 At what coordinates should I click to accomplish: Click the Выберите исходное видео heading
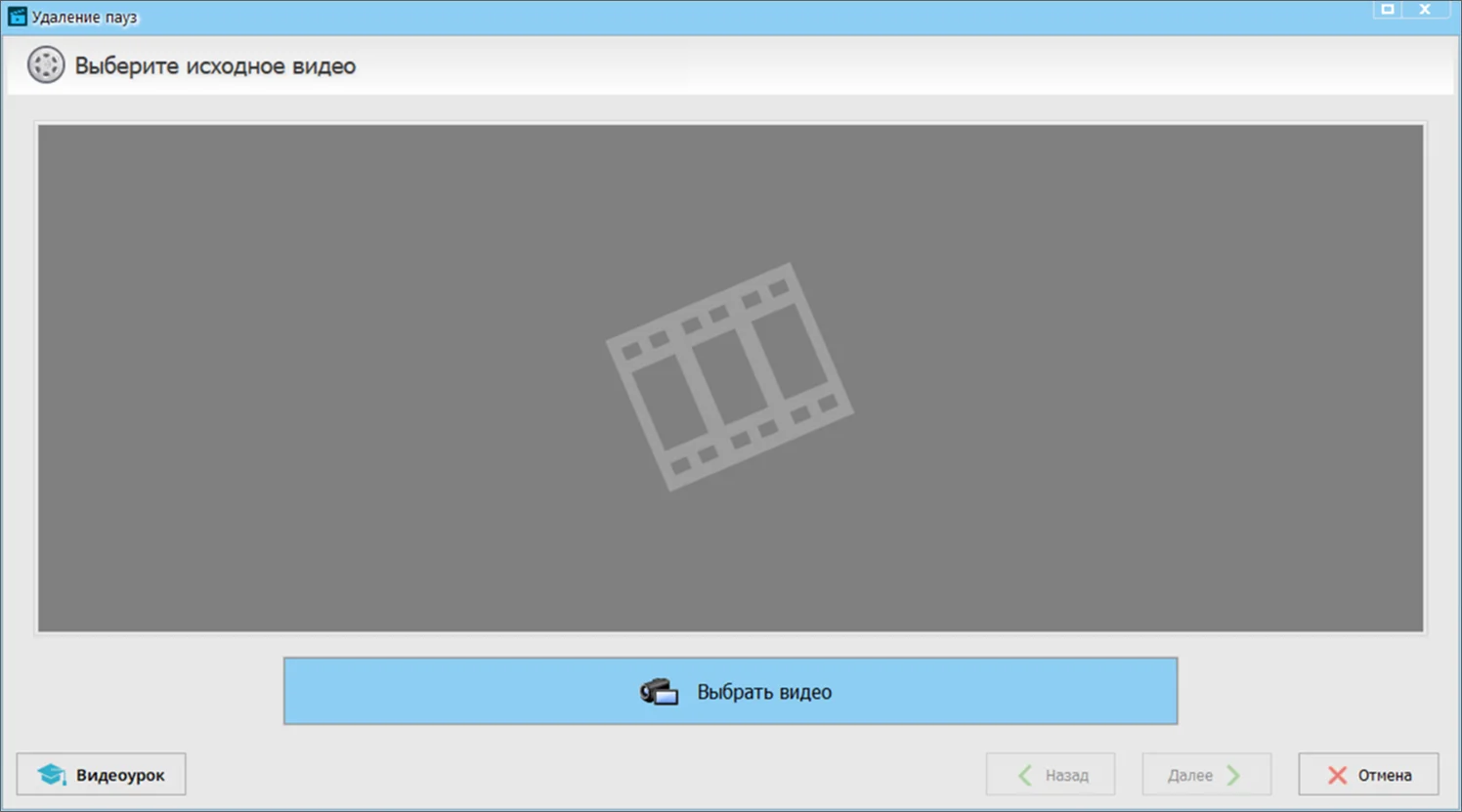point(215,66)
